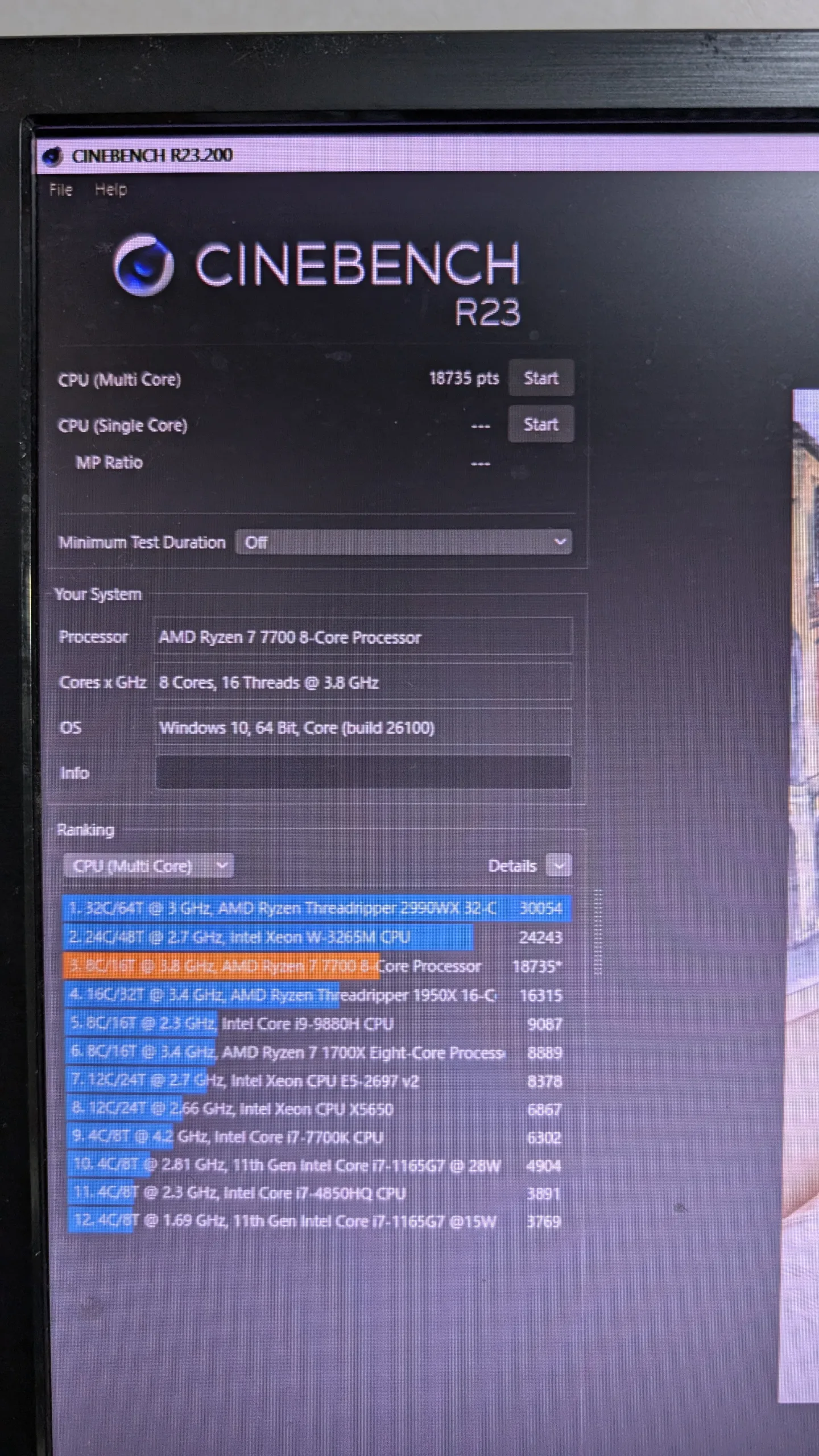Click the MP Ratio label

click(x=109, y=462)
